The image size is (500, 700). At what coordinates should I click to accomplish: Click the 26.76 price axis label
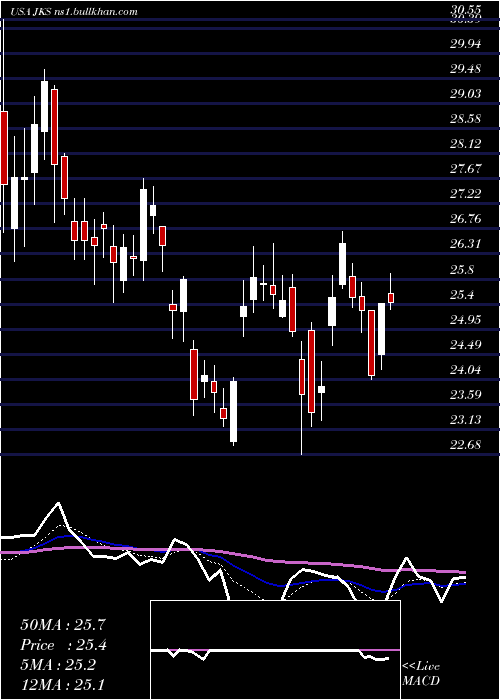465,219
